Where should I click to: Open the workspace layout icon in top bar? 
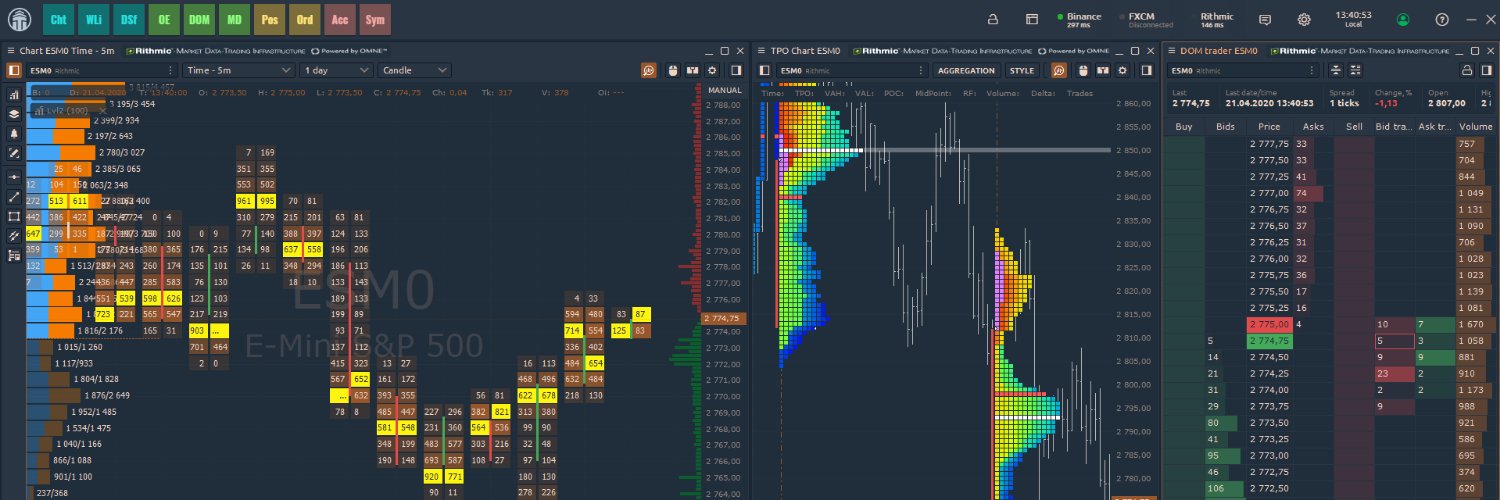(1031, 19)
